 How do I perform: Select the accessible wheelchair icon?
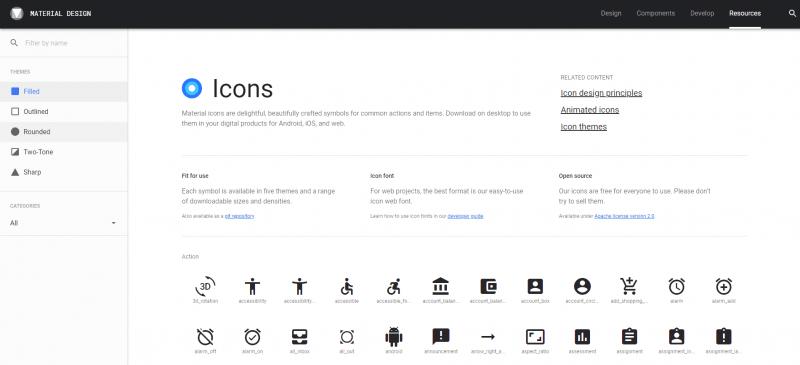tap(346, 286)
